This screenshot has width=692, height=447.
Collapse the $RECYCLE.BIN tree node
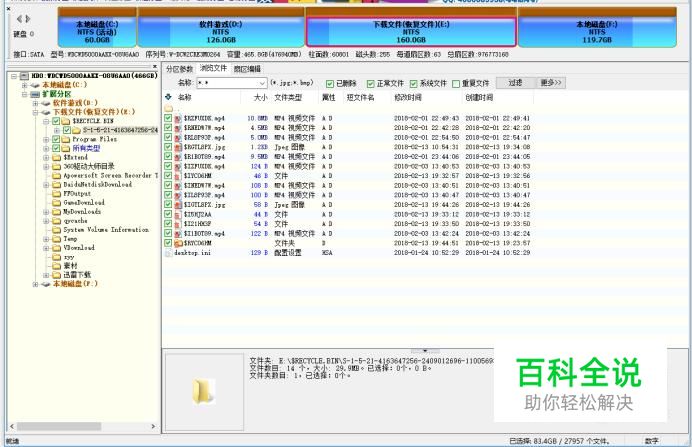tap(46, 121)
